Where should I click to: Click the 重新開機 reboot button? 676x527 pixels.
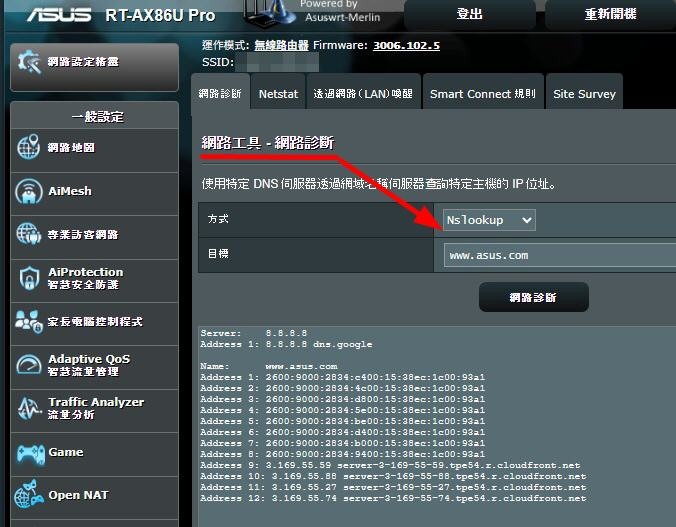coord(610,14)
